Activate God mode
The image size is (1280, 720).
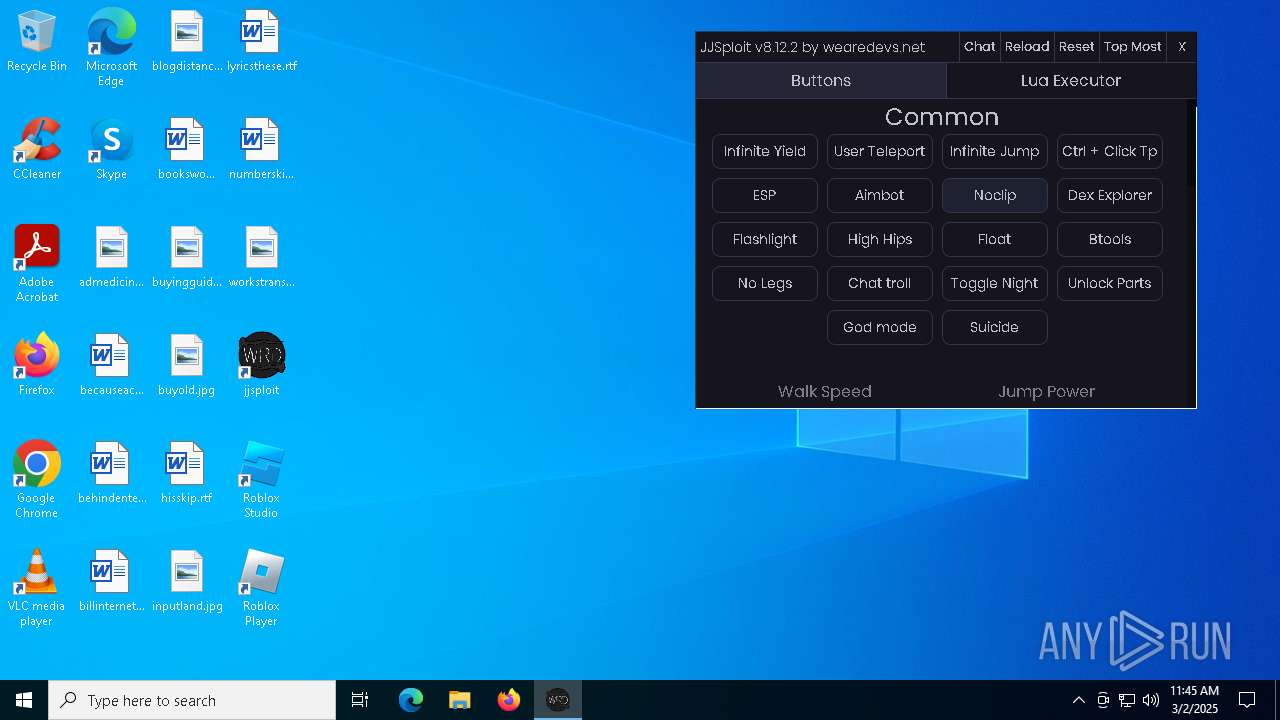pos(880,327)
